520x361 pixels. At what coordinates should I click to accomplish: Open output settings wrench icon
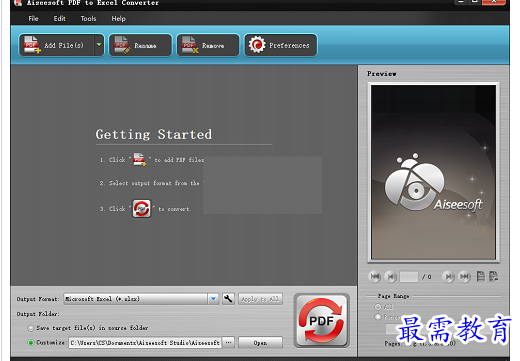click(228, 299)
